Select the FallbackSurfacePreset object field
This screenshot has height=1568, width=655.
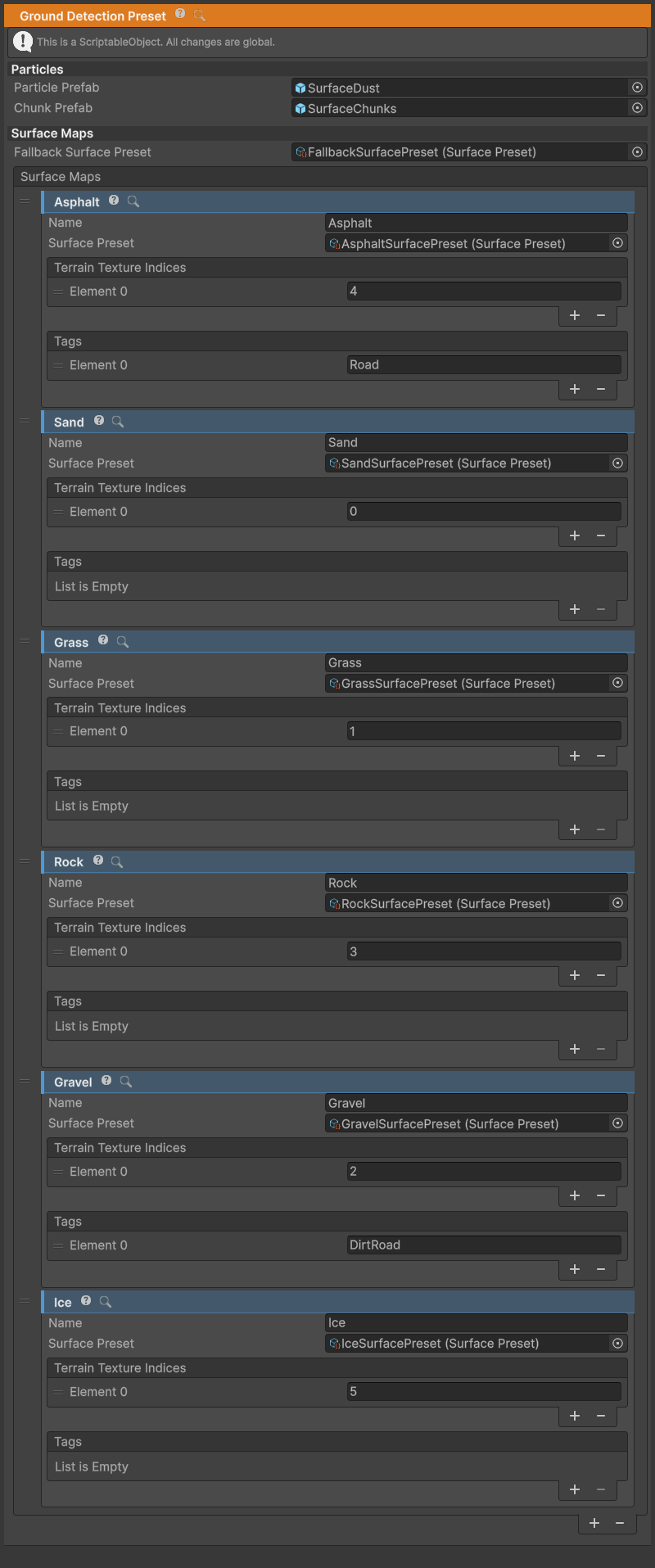click(461, 152)
